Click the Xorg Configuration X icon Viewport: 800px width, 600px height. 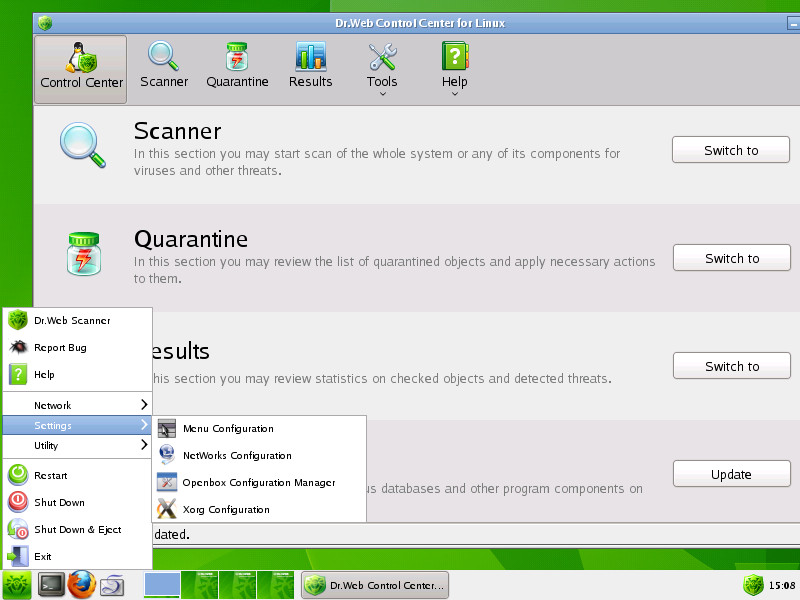167,509
